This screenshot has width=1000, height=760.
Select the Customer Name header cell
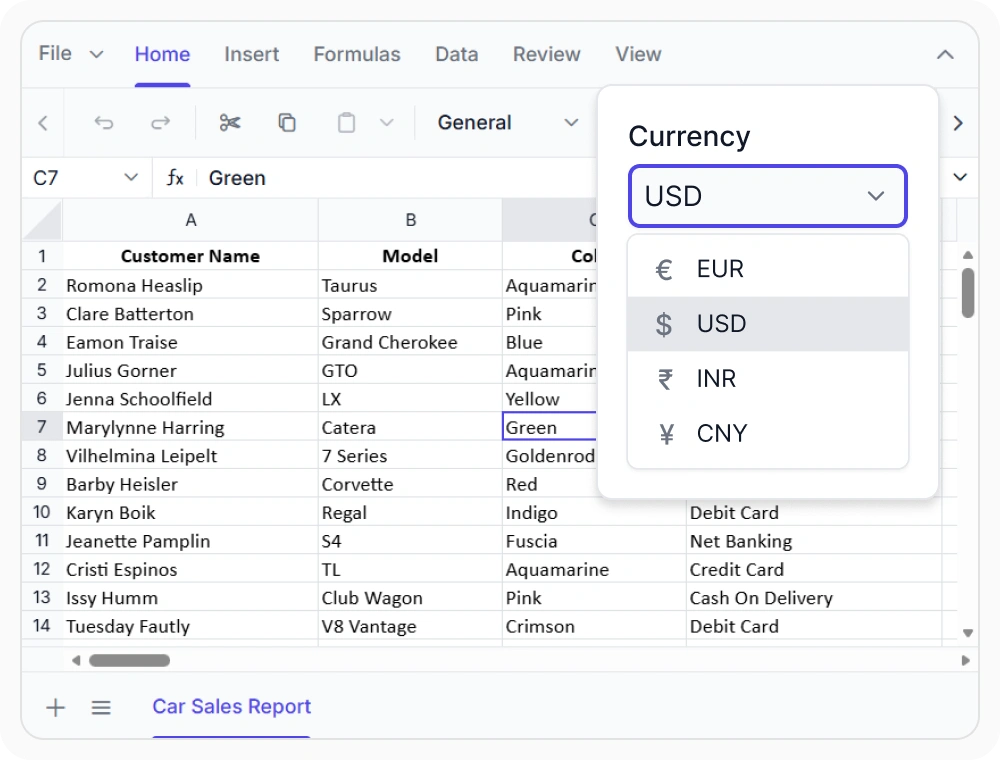pos(190,256)
